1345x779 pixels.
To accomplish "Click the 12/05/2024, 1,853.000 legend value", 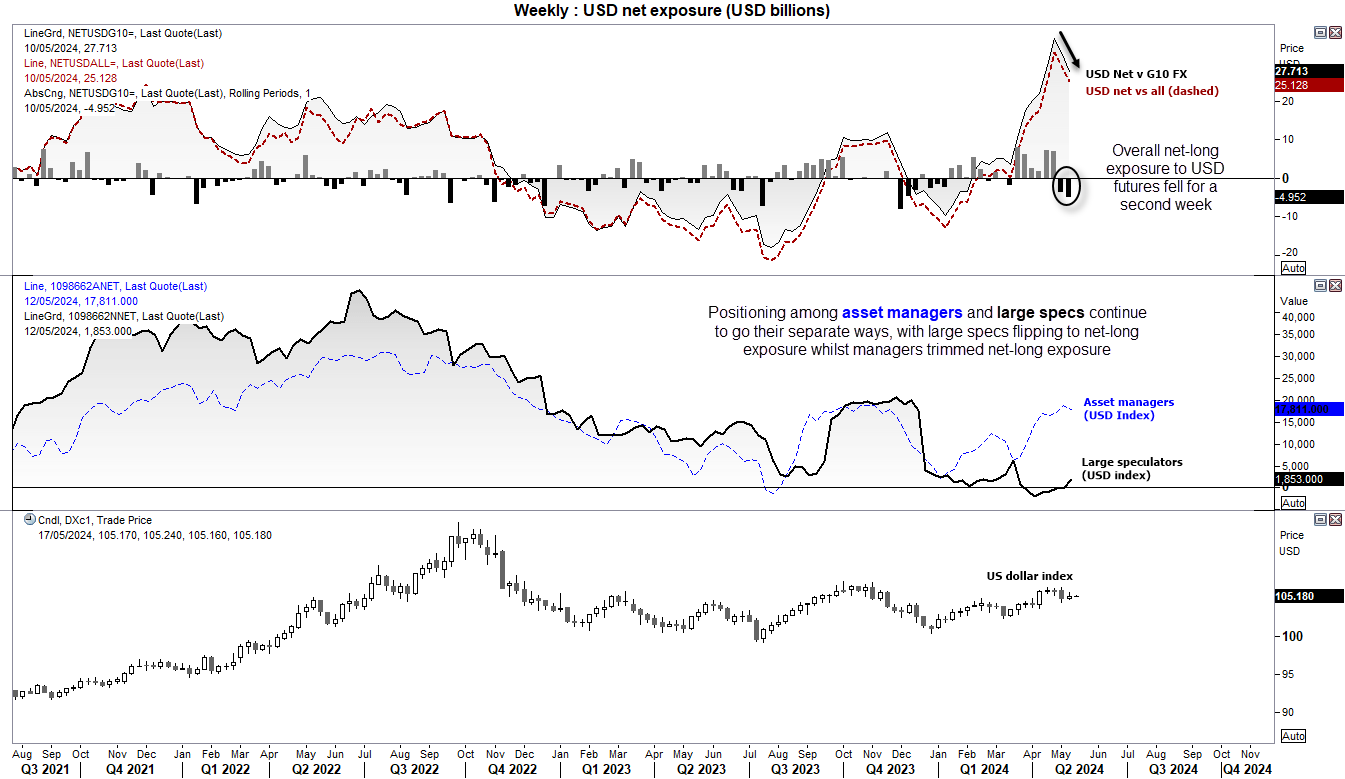I will (x=77, y=331).
